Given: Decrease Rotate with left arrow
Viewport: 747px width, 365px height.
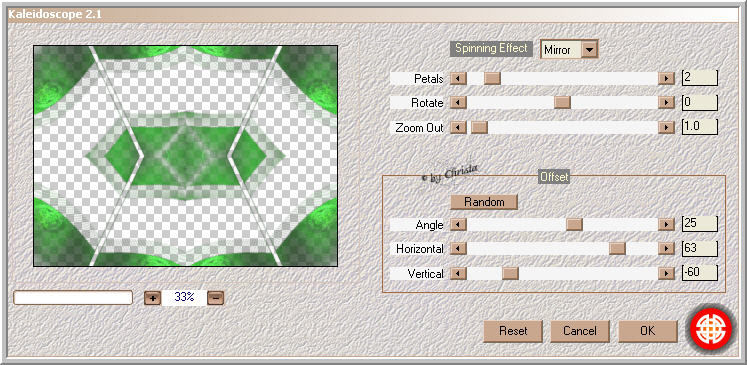Looking at the screenshot, I should (458, 102).
